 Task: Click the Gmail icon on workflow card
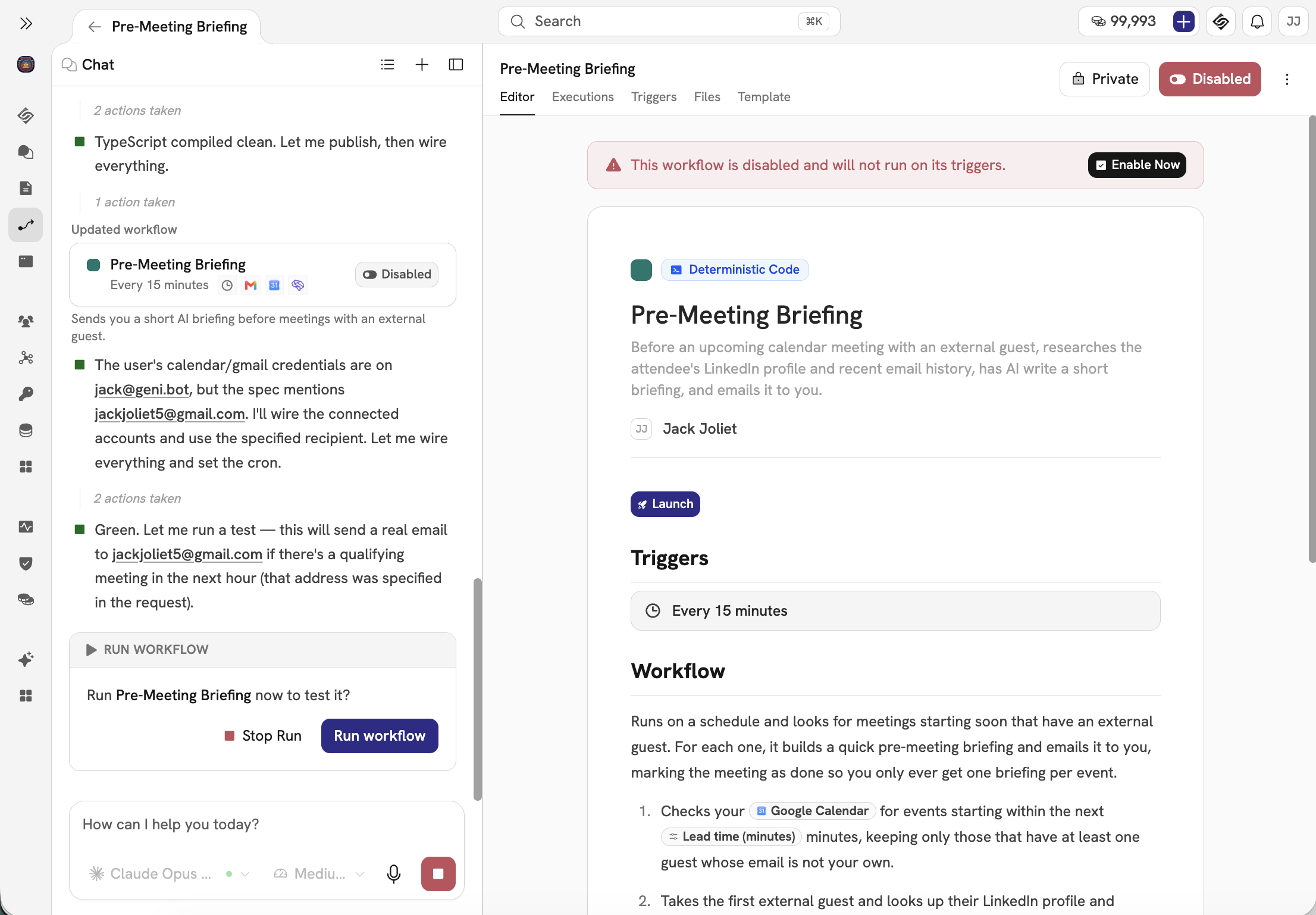pos(250,286)
